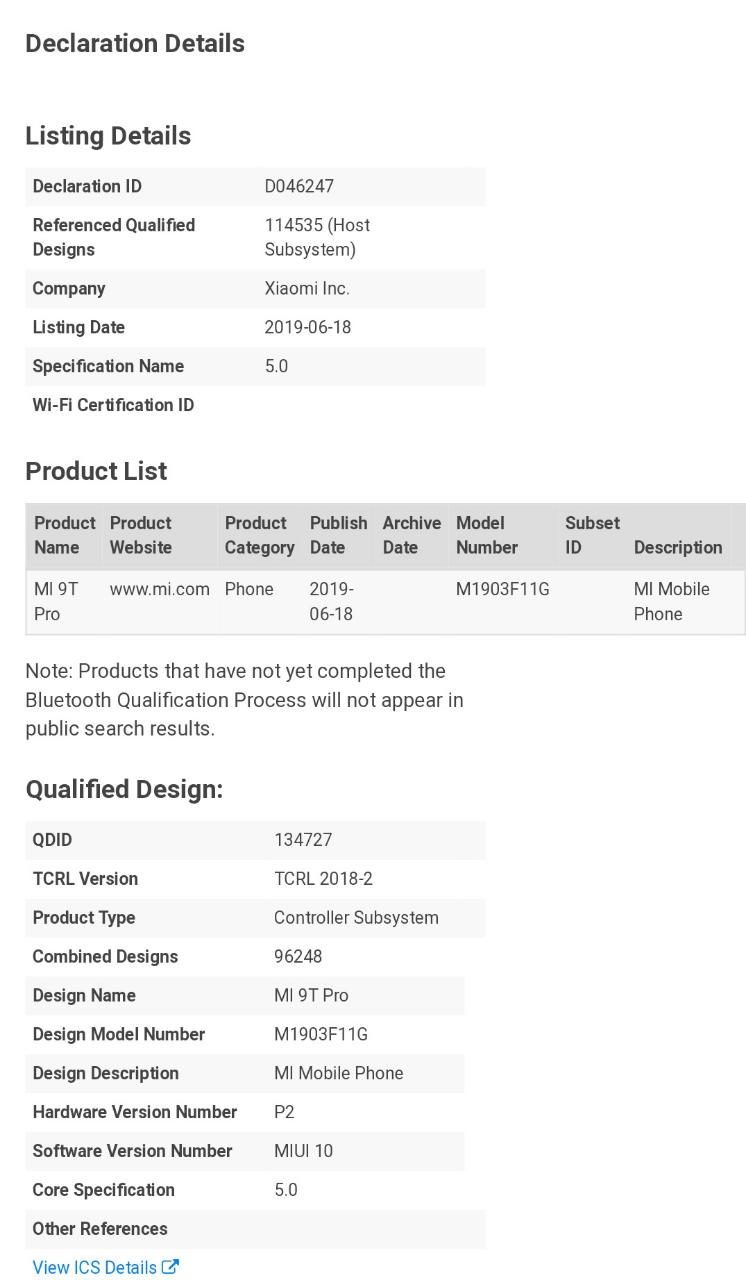
Task: Click the Product Name column header
Action: [64, 535]
